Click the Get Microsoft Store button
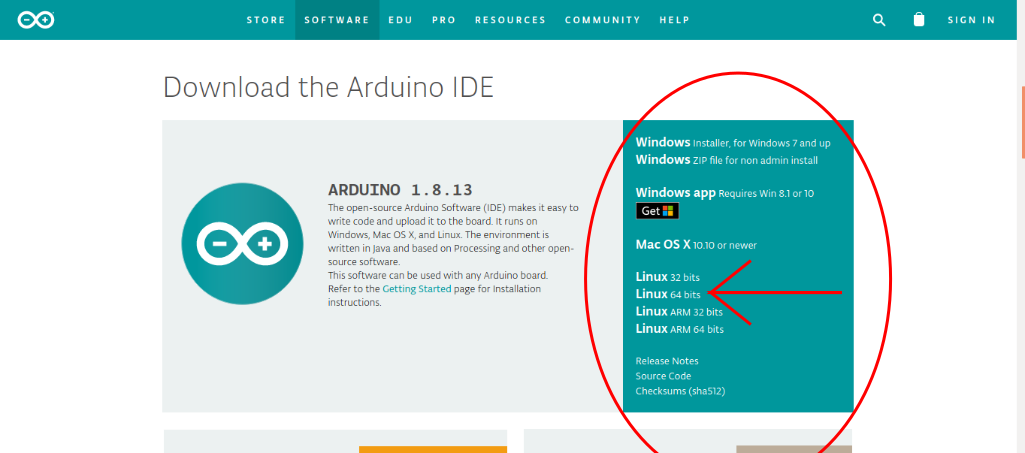 click(x=658, y=211)
